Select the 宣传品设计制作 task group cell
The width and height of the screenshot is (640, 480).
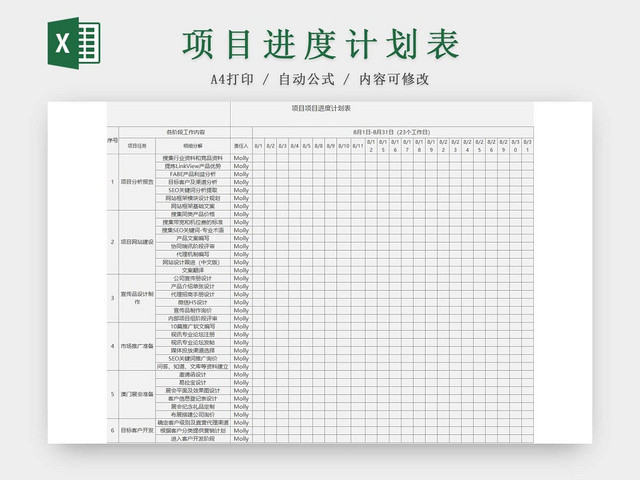(x=137, y=298)
